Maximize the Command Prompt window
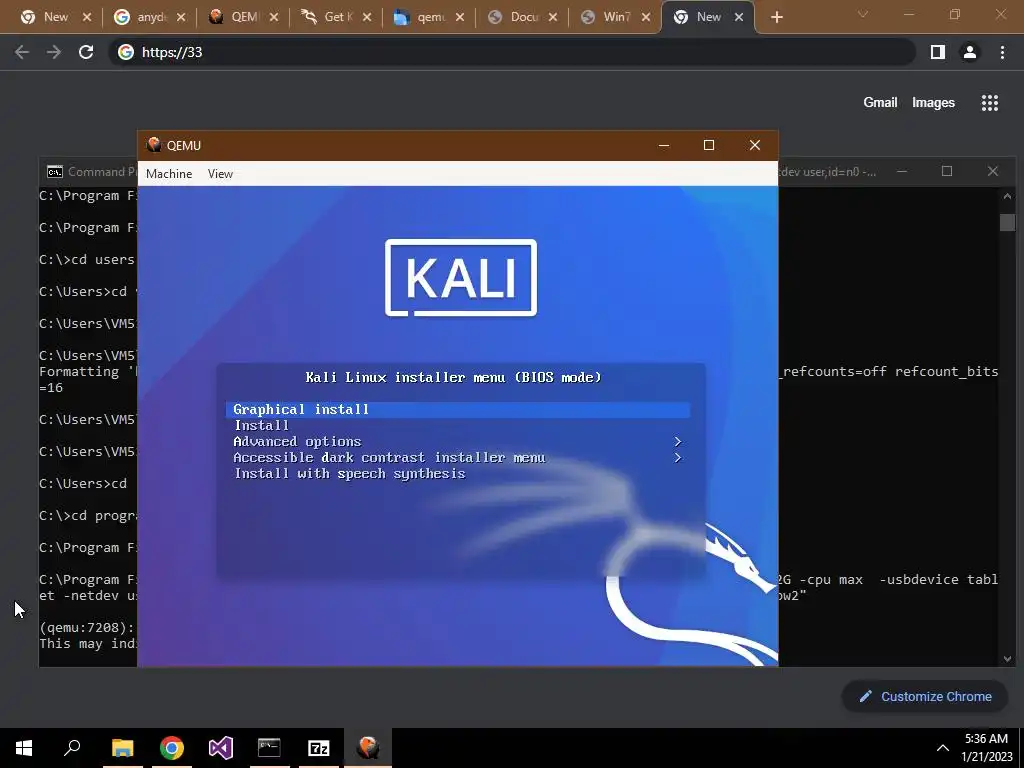Viewport: 1024px width, 768px height. (947, 172)
